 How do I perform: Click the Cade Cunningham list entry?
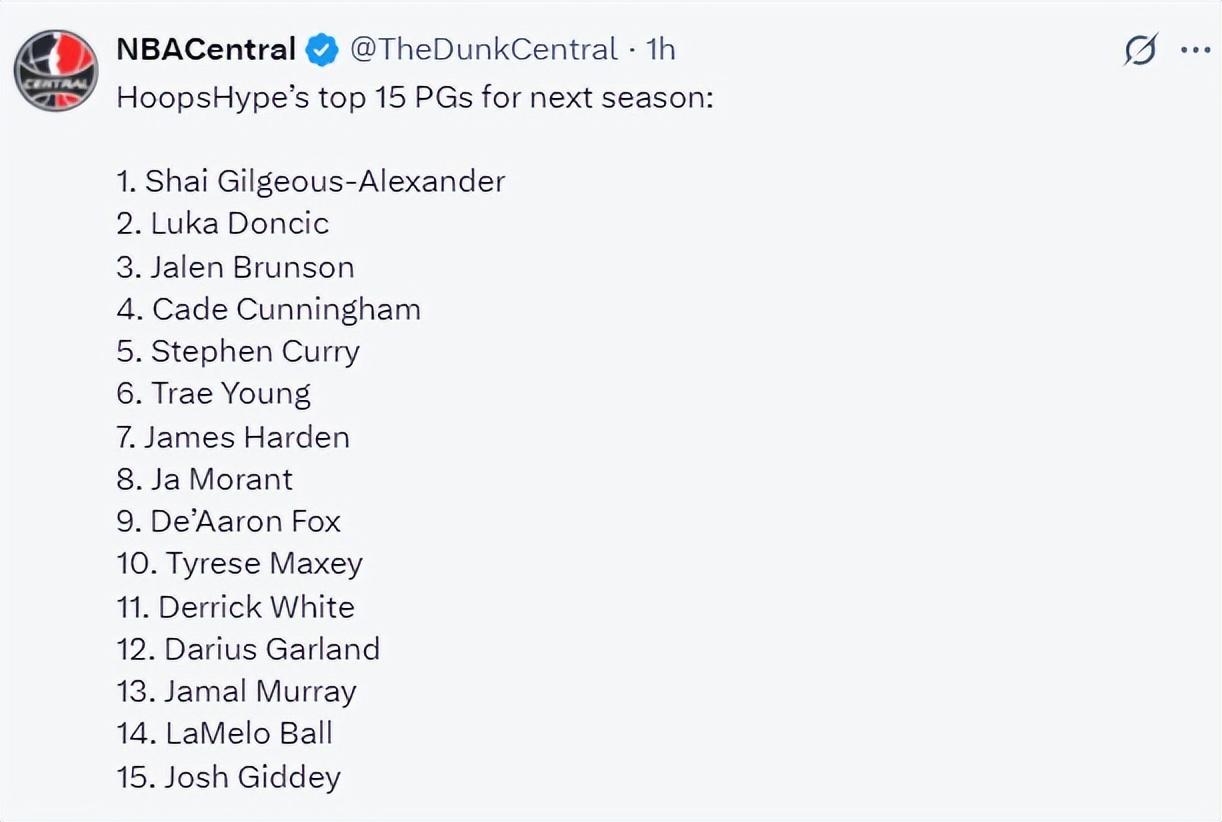coord(269,309)
